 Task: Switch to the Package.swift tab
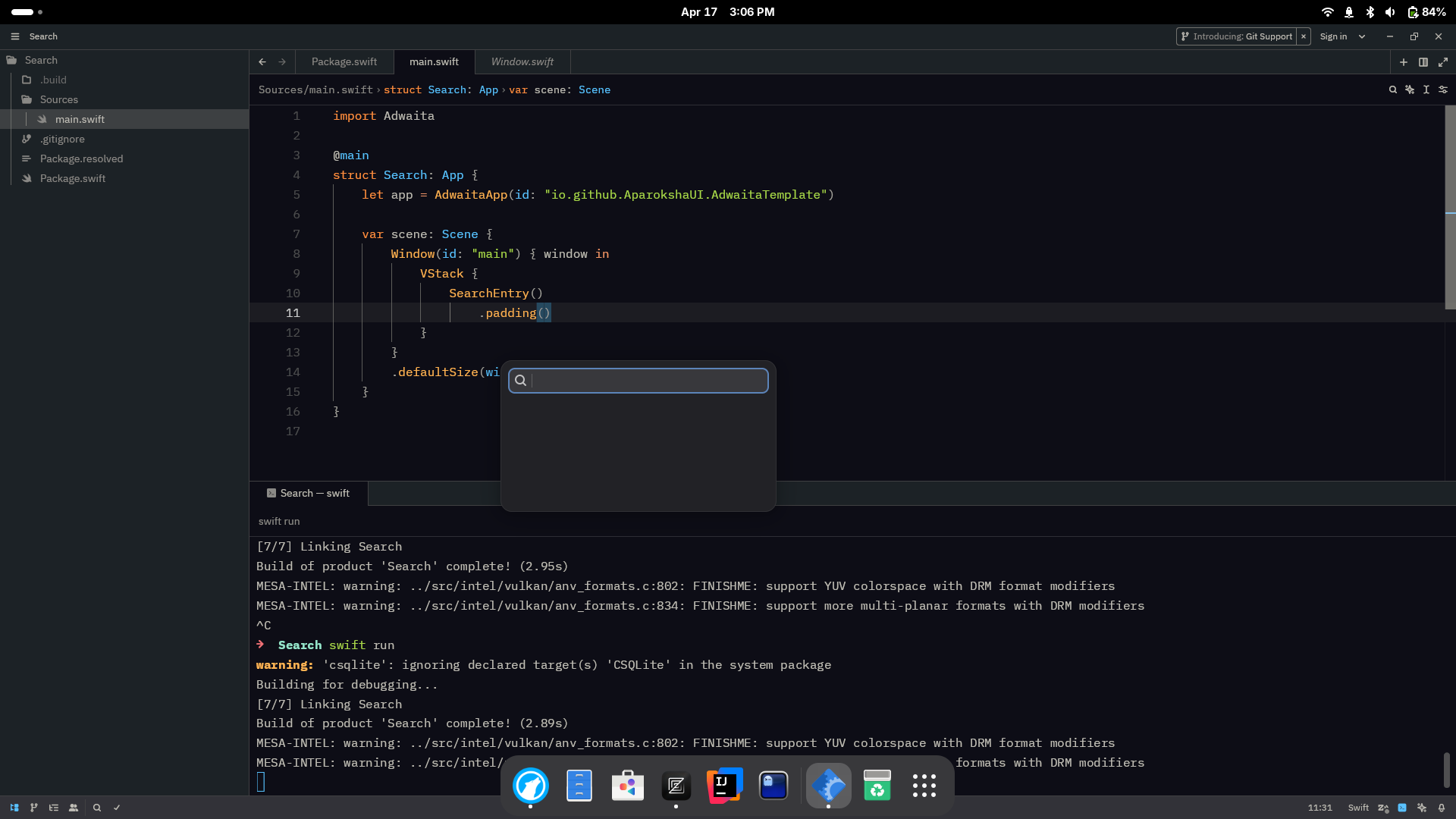click(344, 62)
